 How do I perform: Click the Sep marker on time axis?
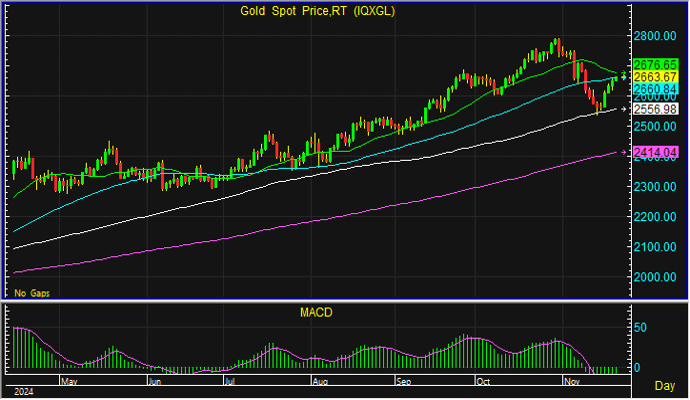[x=403, y=381]
